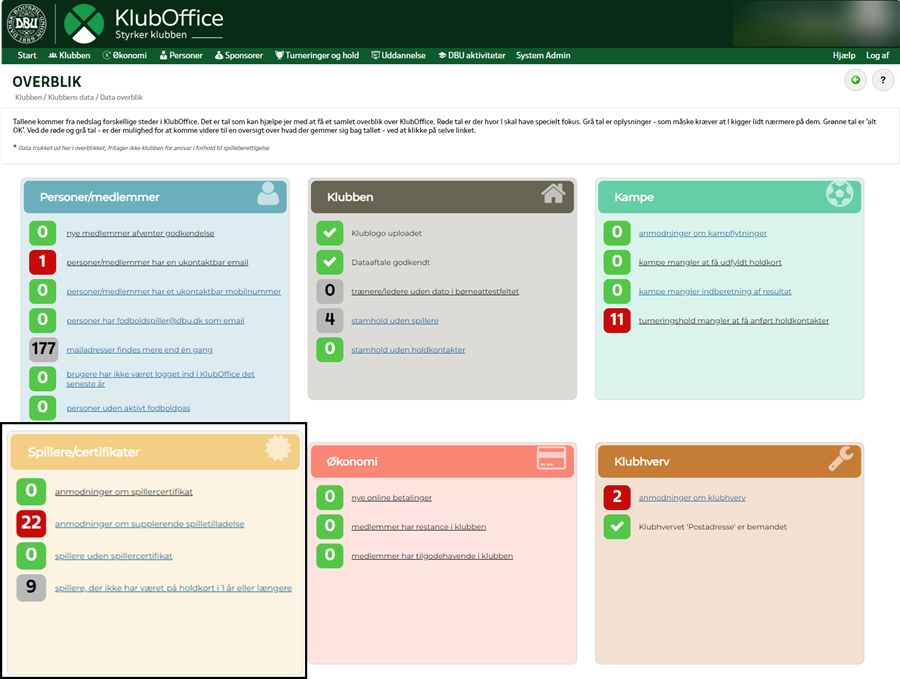Screen dimensions: 900x679
Task: Open mailadresser findes mere end én gang link
Action: click(x=139, y=350)
